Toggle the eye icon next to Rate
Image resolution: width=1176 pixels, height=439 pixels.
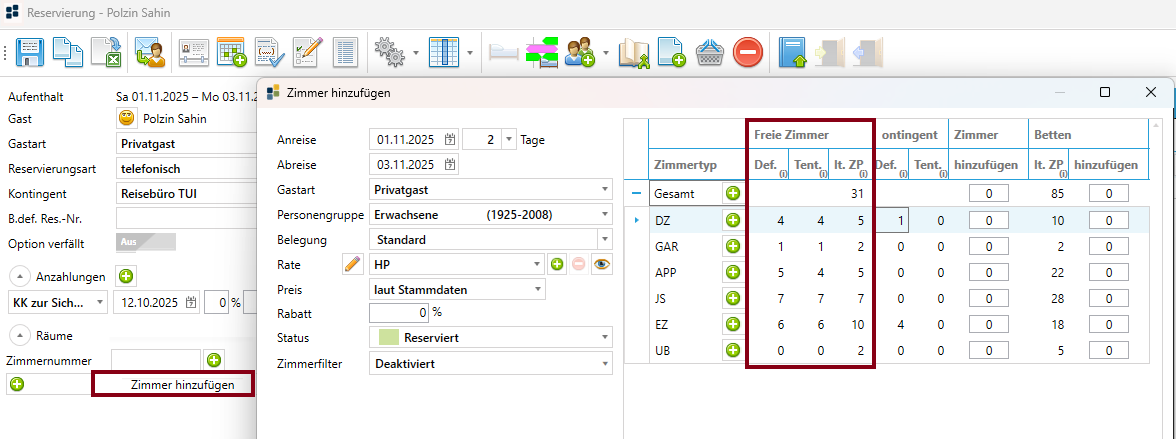click(x=600, y=264)
